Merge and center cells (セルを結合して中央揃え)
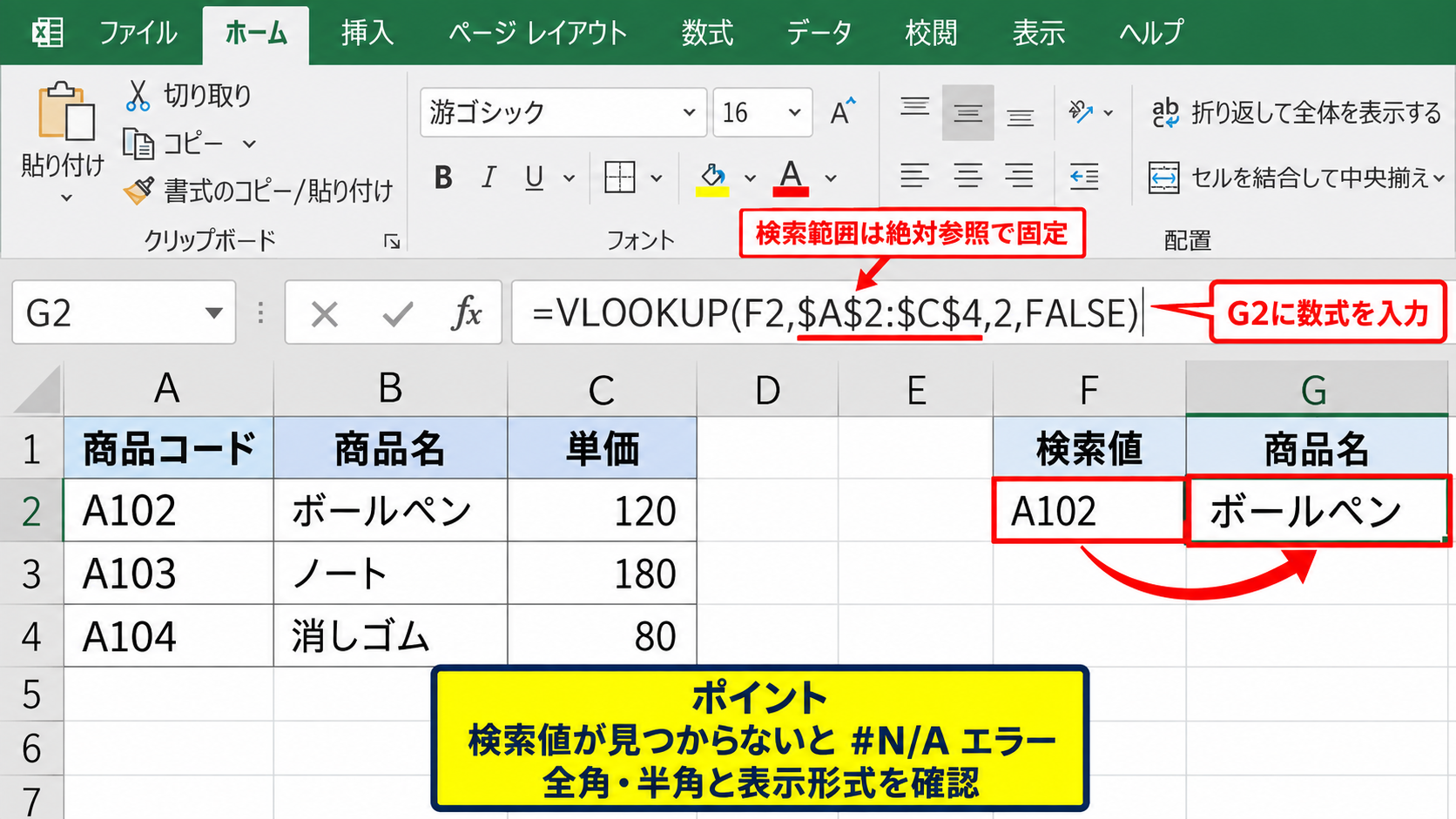The image size is (1456, 819). [x=1296, y=178]
